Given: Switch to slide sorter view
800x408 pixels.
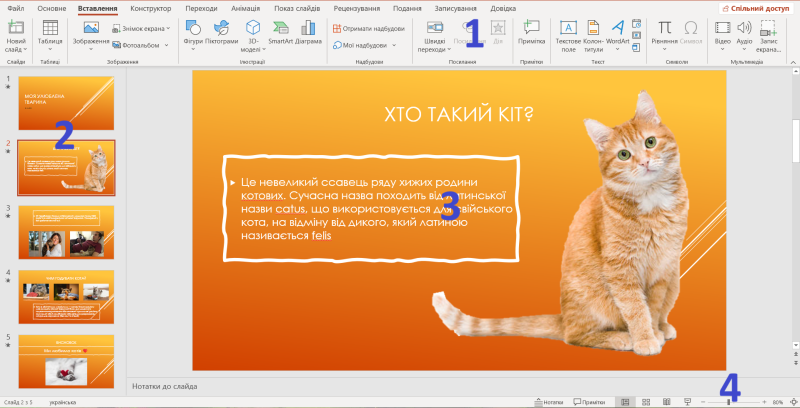Looking at the screenshot, I should pos(645,402).
